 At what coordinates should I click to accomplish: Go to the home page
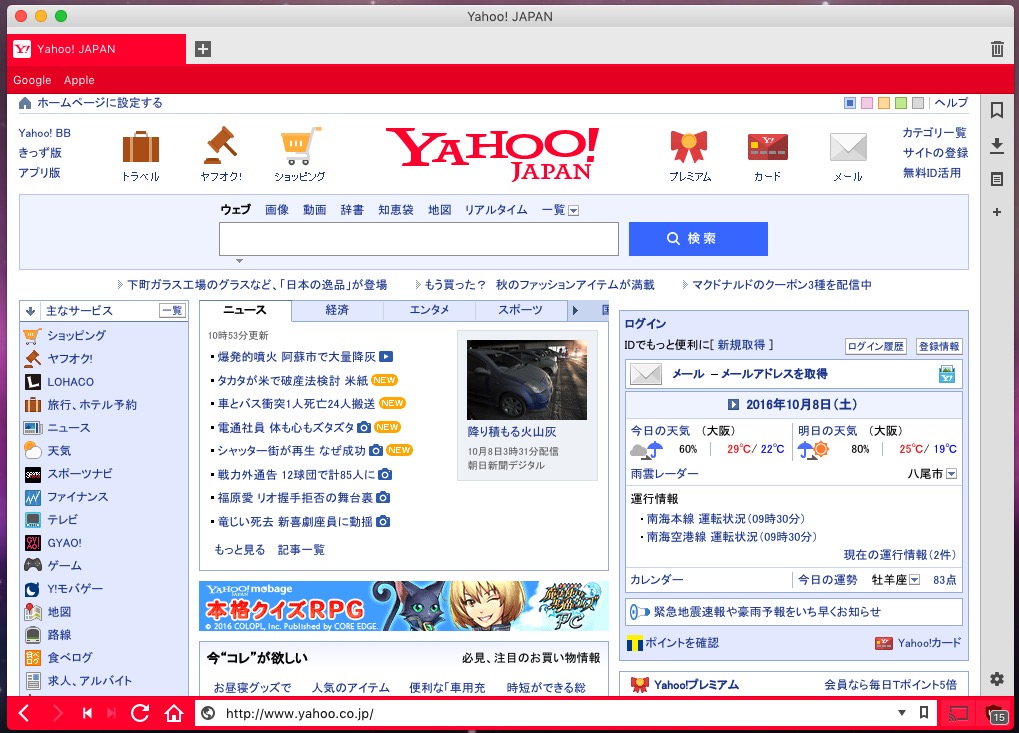click(x=174, y=714)
